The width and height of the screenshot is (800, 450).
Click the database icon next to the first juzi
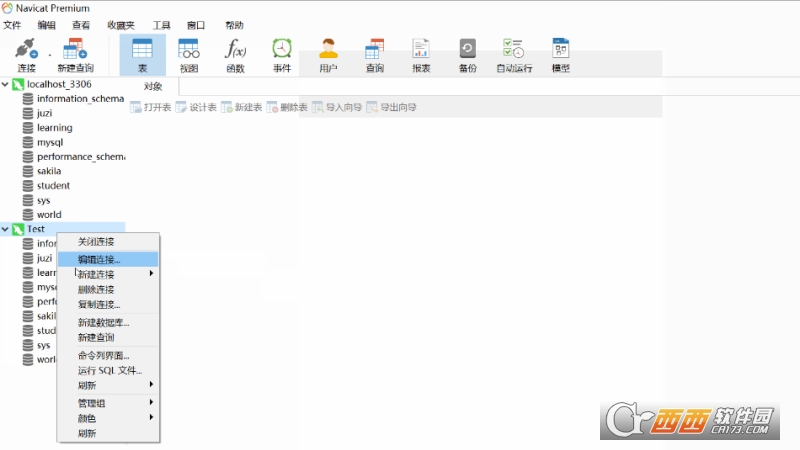28,113
